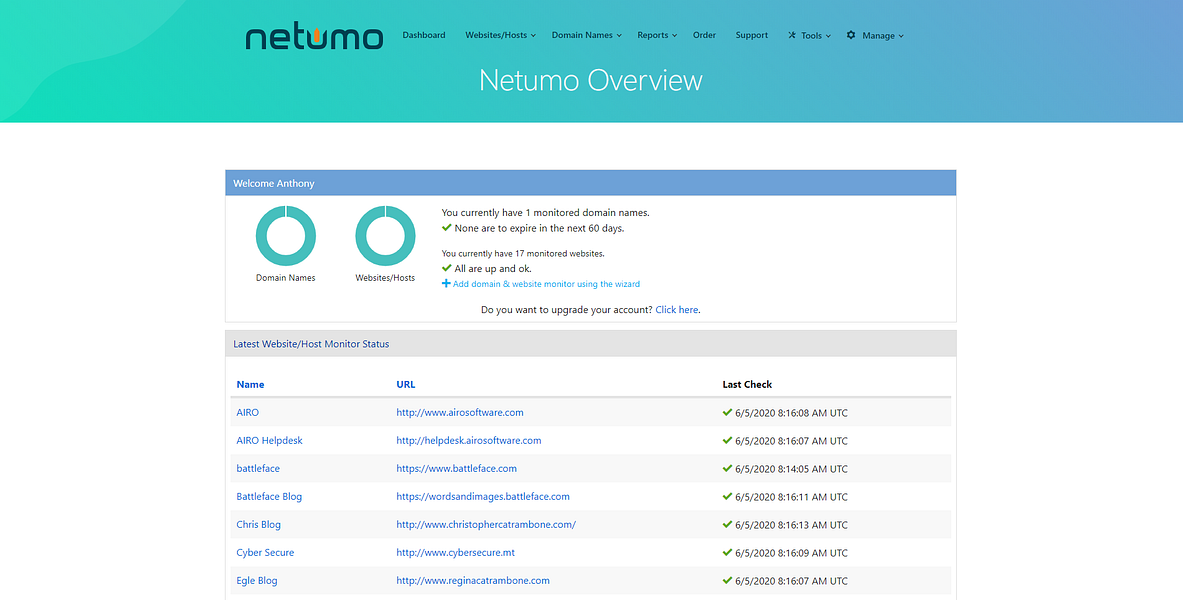This screenshot has height=600, width=1183.
Task: Open the battleface monitor name link
Action: (x=258, y=468)
